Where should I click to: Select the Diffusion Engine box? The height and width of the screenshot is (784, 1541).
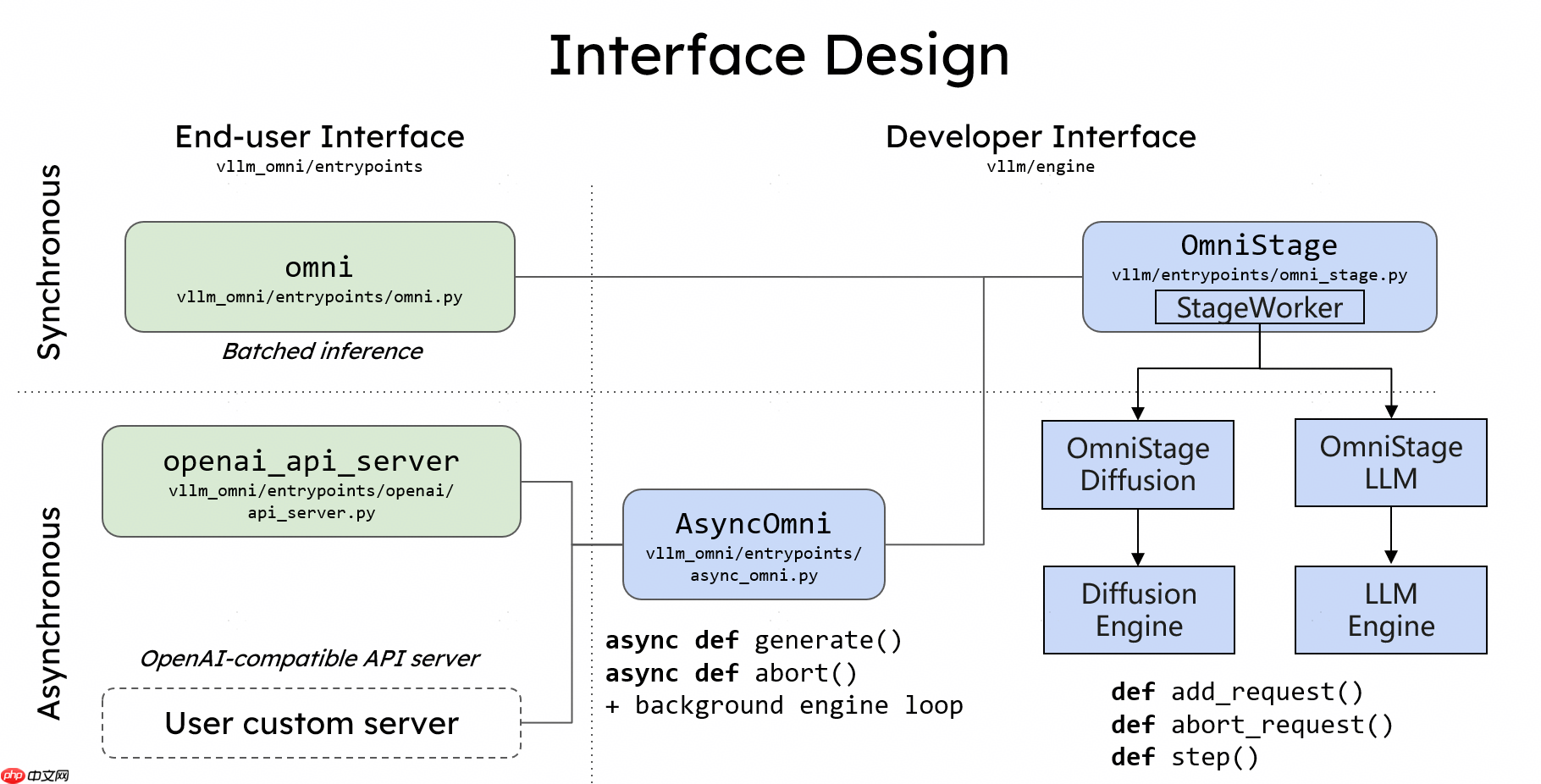click(1139, 610)
